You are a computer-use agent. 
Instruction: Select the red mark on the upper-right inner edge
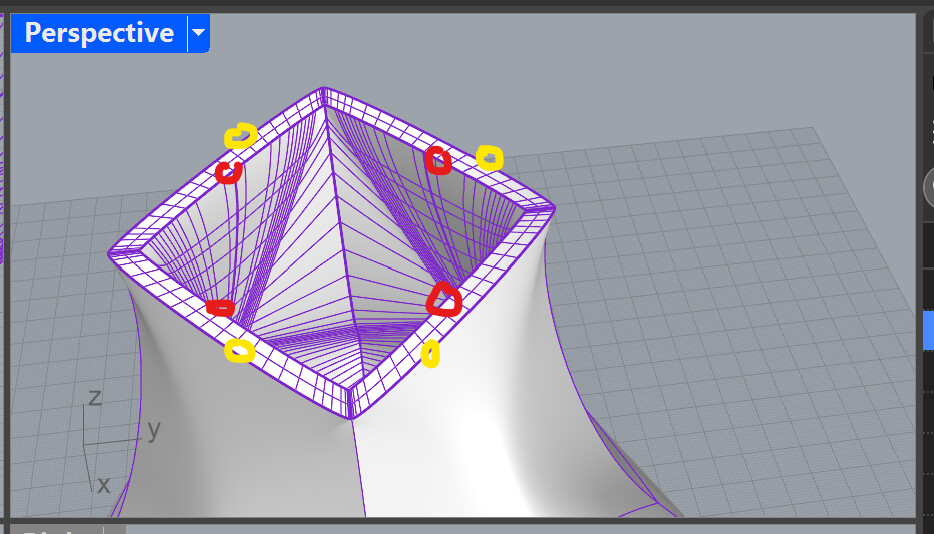click(437, 160)
